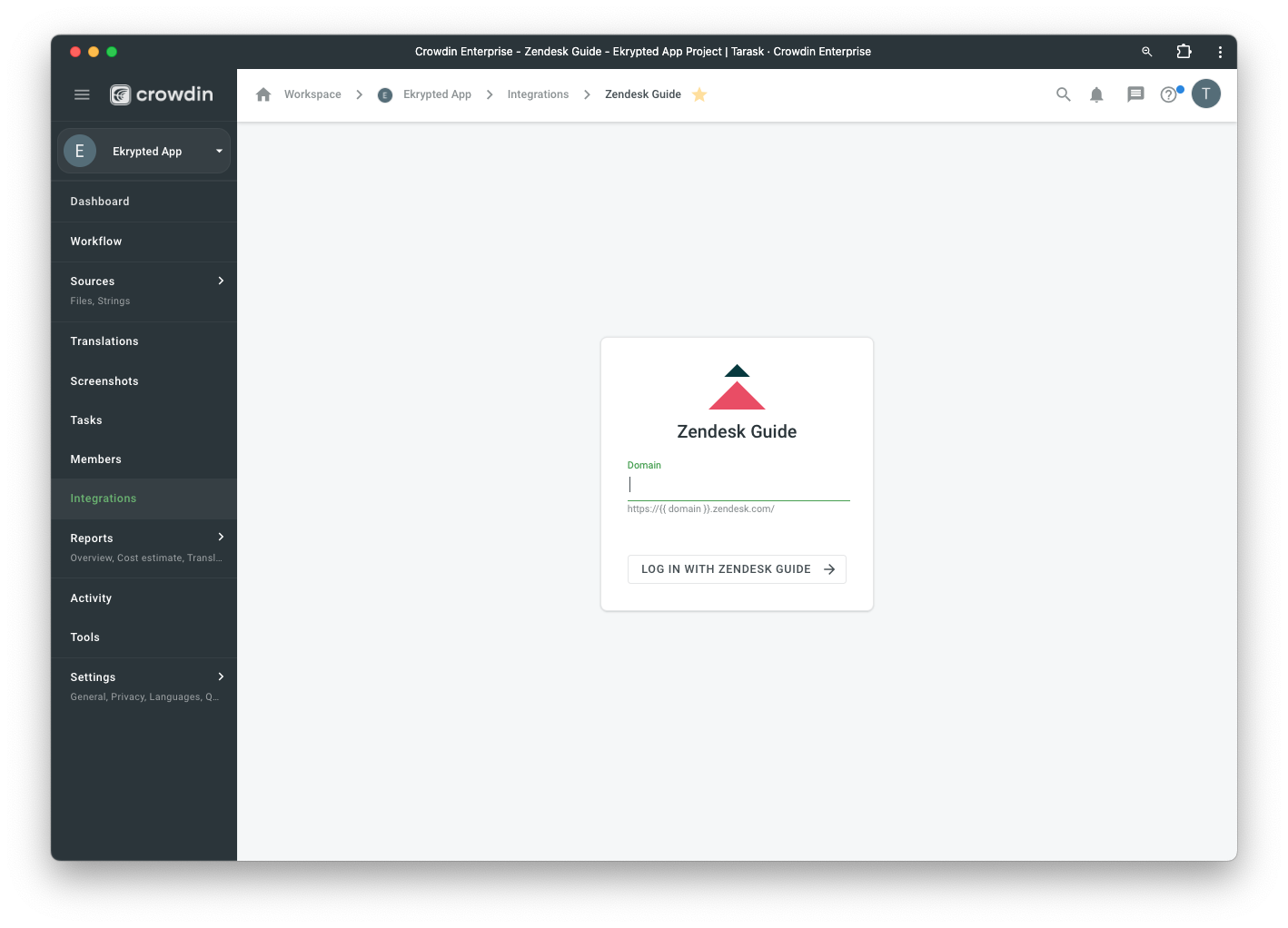
Task: Open Tools in the sidebar
Action: (x=144, y=637)
